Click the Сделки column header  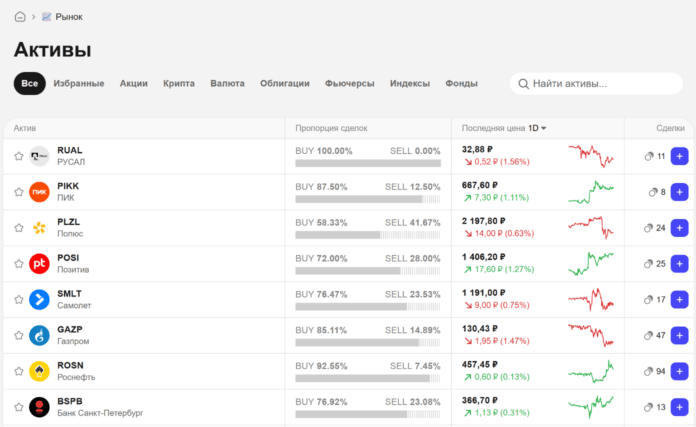670,128
